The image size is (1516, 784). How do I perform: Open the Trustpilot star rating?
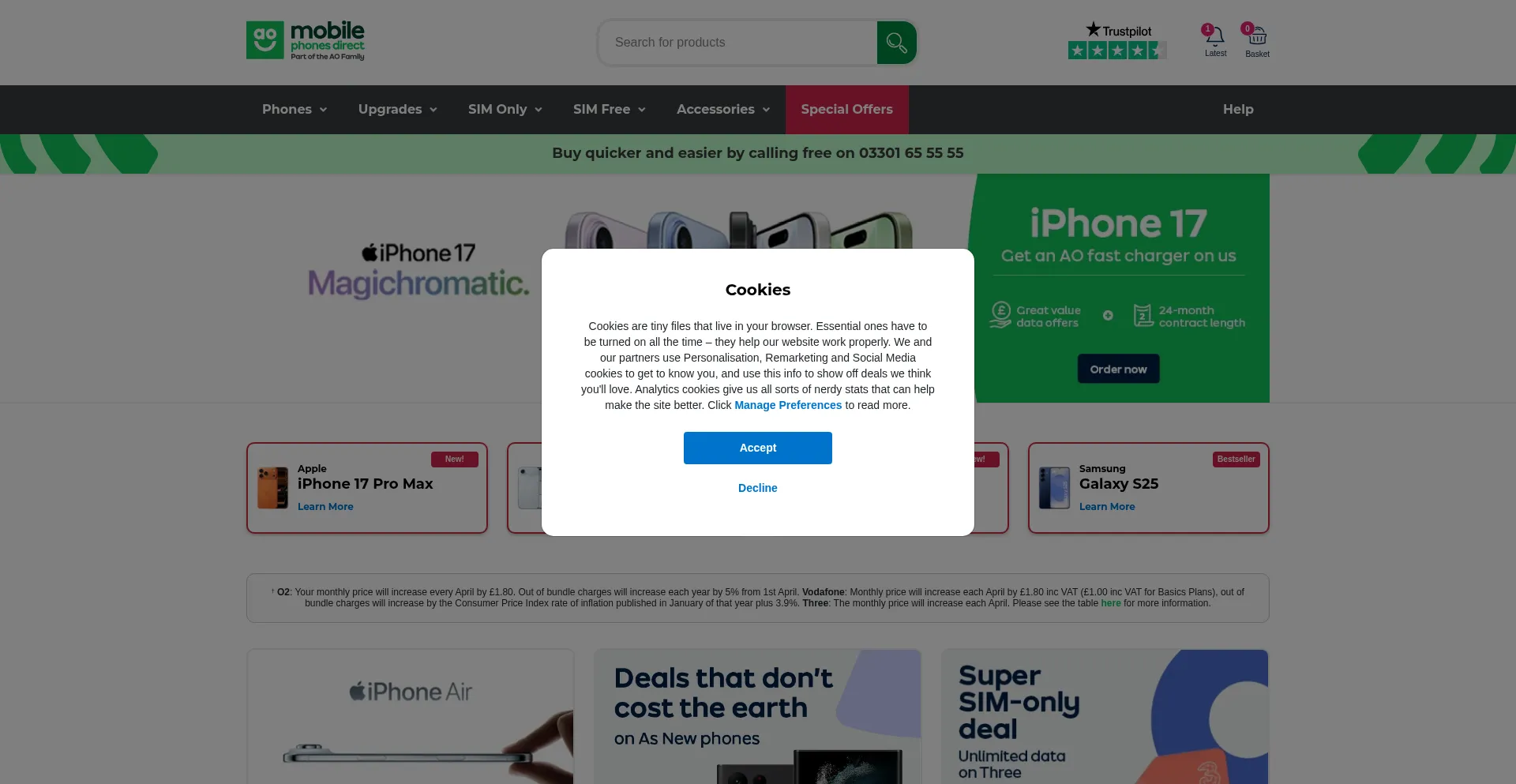[1117, 40]
